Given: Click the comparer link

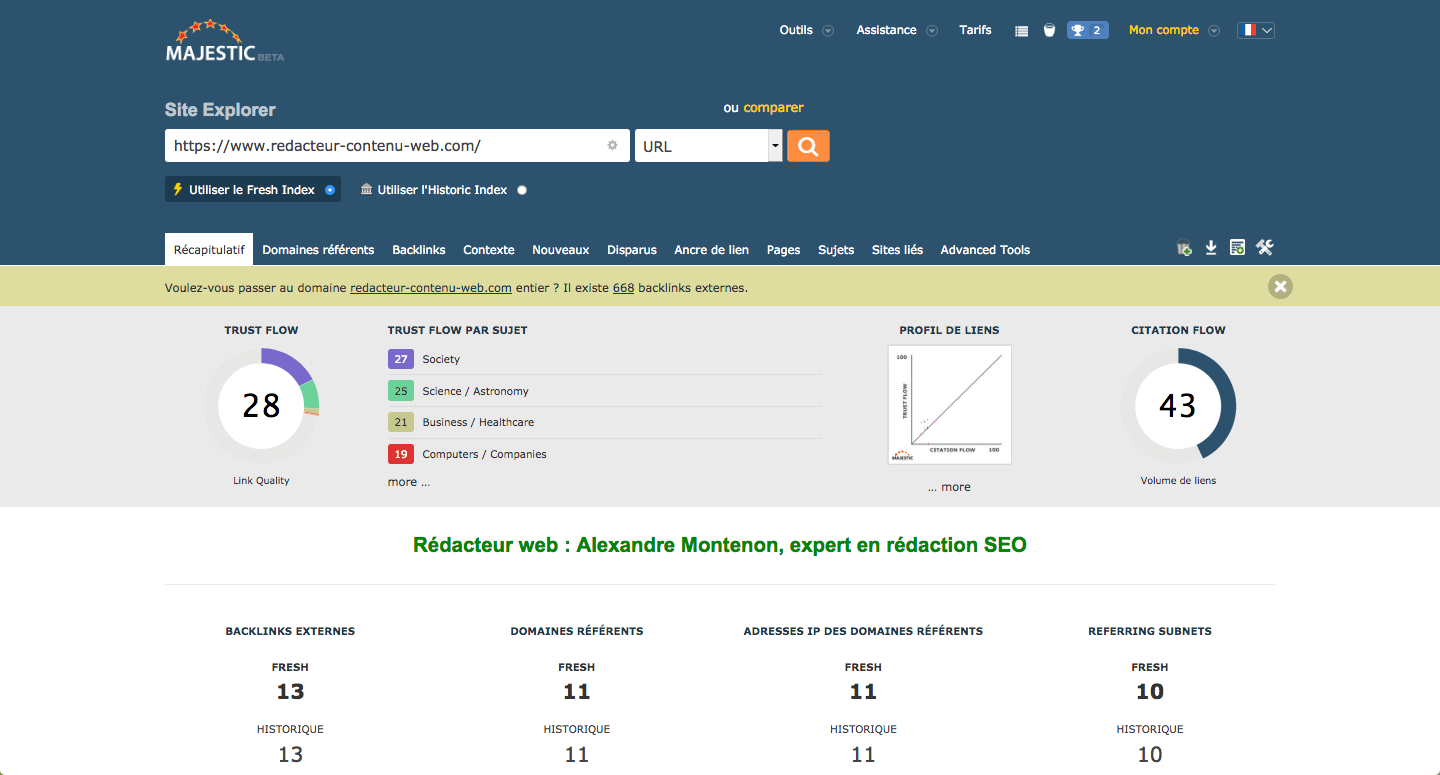Looking at the screenshot, I should 773,108.
